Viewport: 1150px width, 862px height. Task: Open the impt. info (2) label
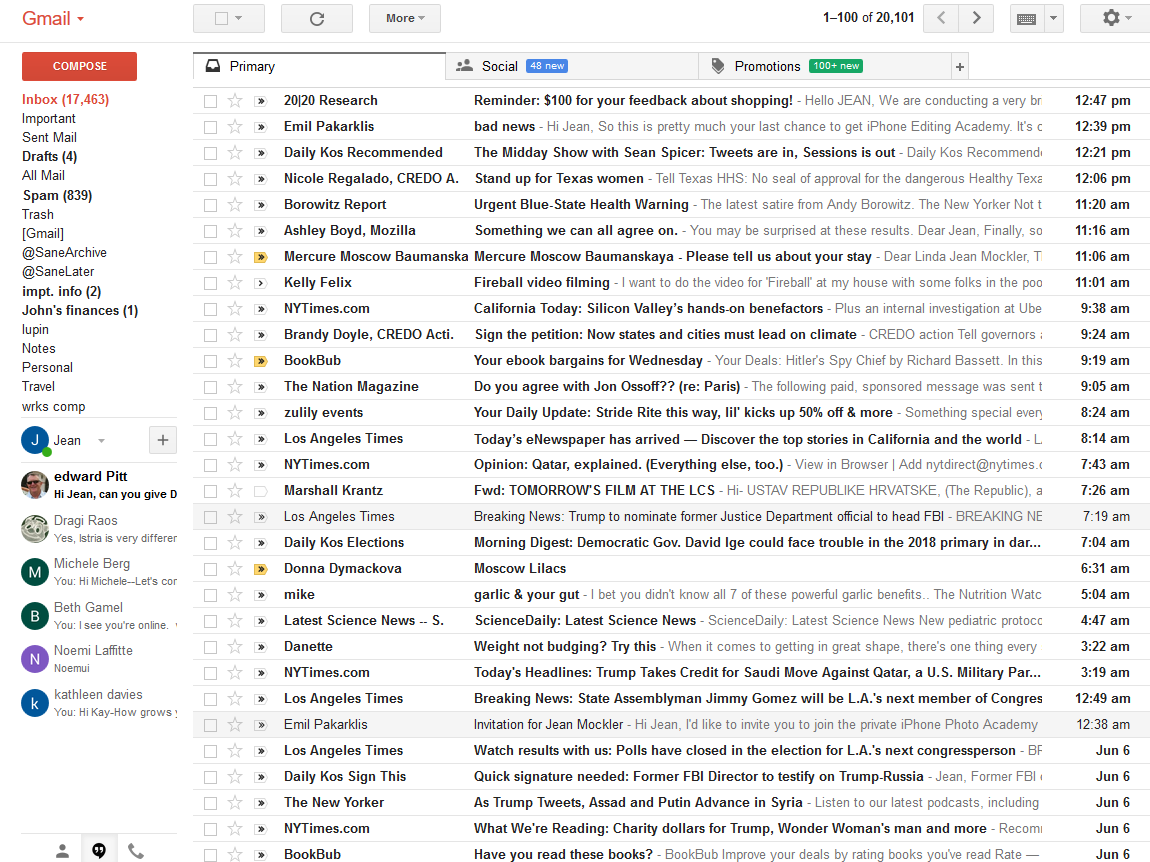(62, 291)
